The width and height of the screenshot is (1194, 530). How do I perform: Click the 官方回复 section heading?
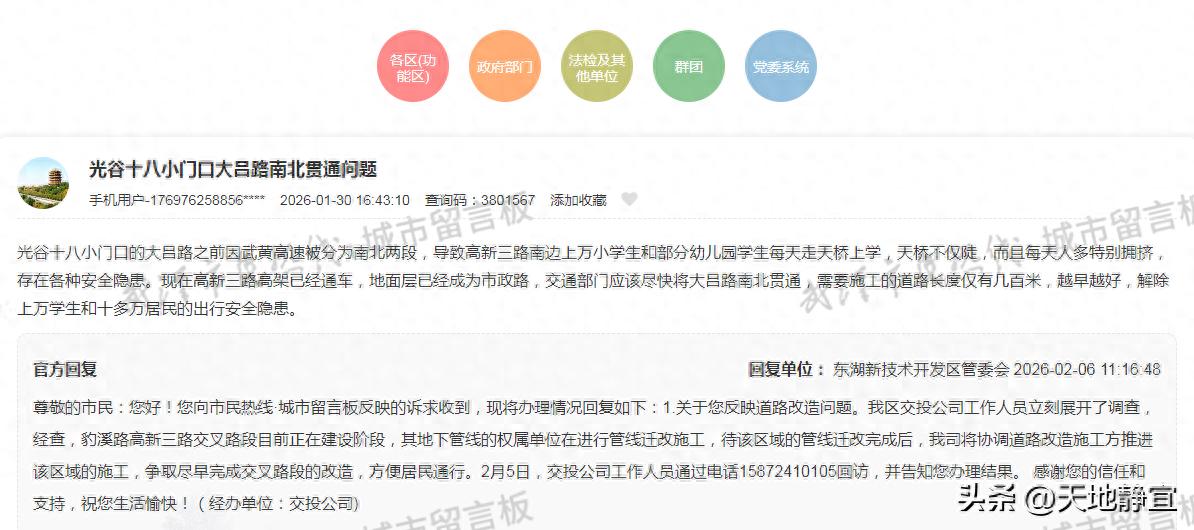65,370
